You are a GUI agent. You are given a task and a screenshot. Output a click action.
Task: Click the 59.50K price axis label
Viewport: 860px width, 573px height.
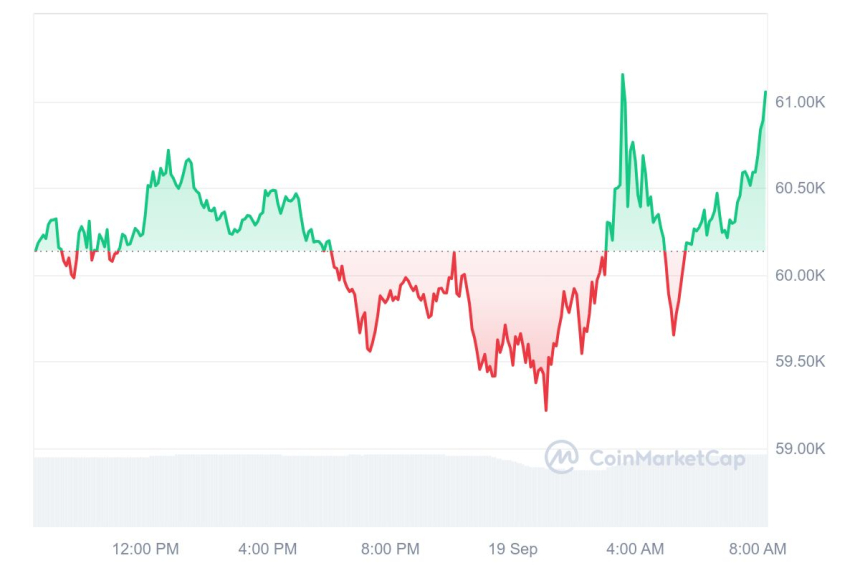799,361
